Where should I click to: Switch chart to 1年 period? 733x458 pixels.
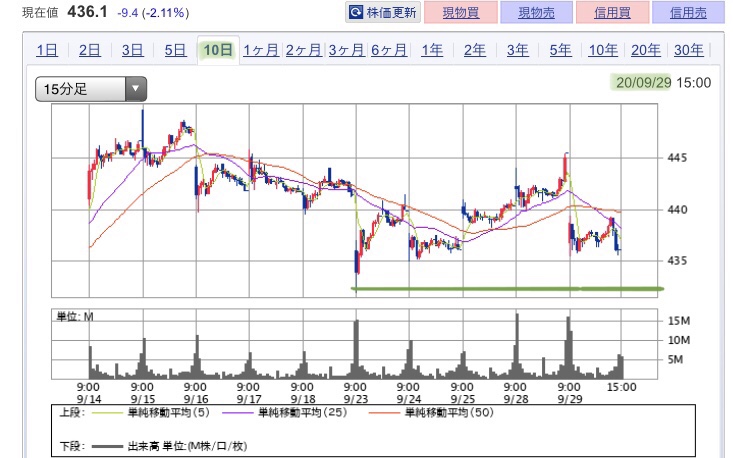pos(432,50)
